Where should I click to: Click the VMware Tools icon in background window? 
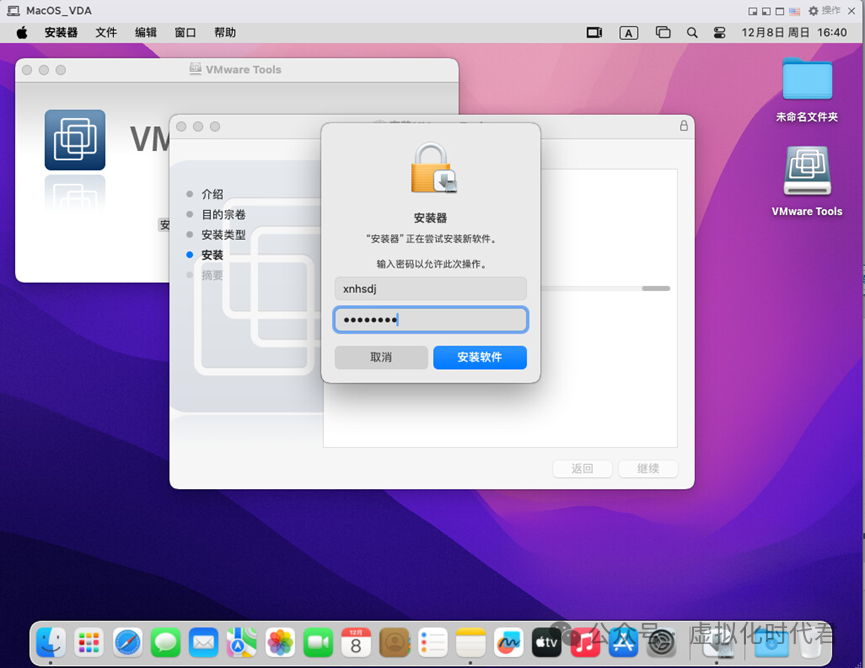pyautogui.click(x=75, y=140)
